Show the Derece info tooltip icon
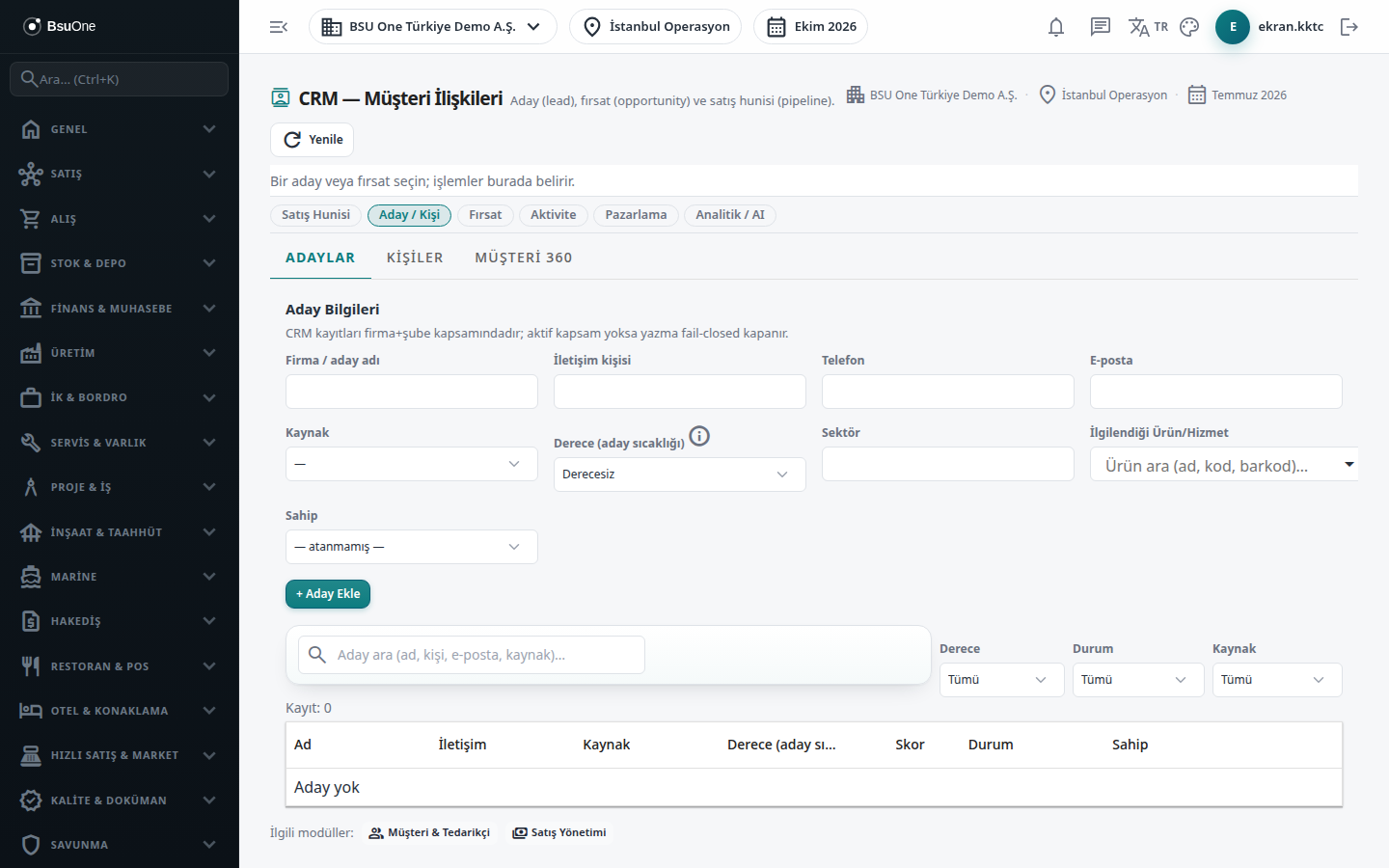Screen dimensions: 1389x868 point(699,436)
